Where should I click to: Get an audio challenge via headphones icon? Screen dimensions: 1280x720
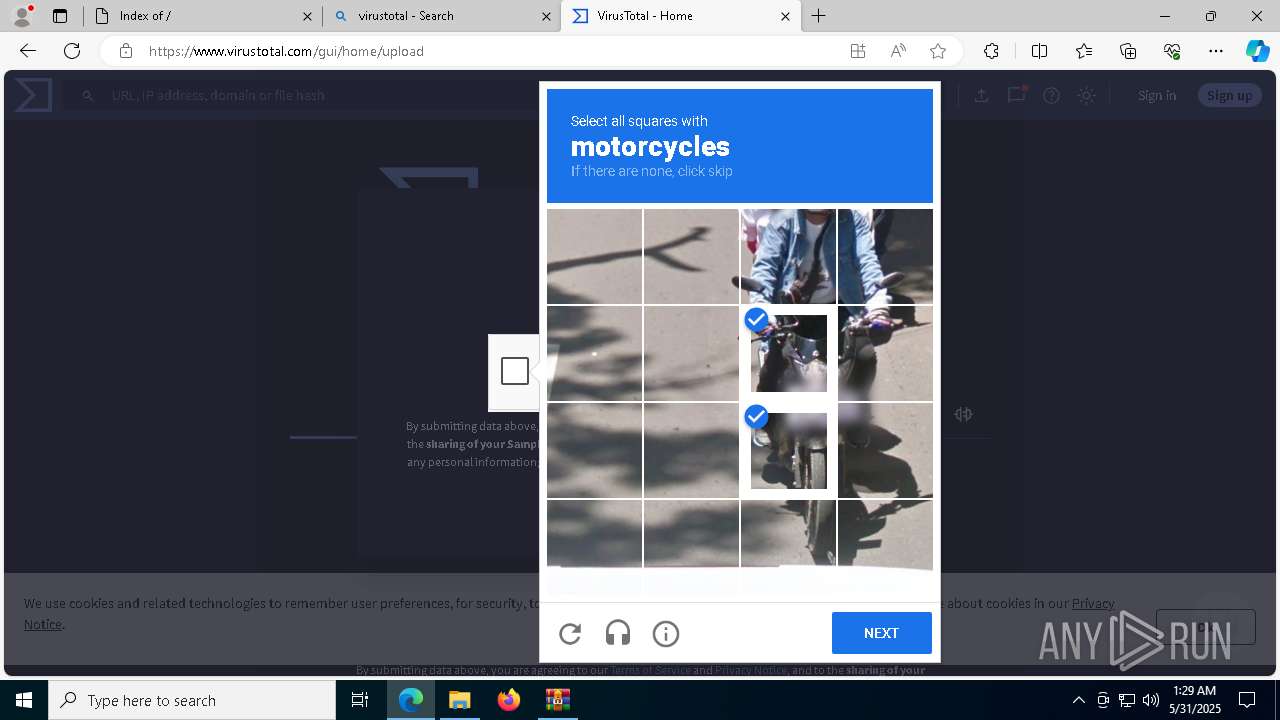618,633
